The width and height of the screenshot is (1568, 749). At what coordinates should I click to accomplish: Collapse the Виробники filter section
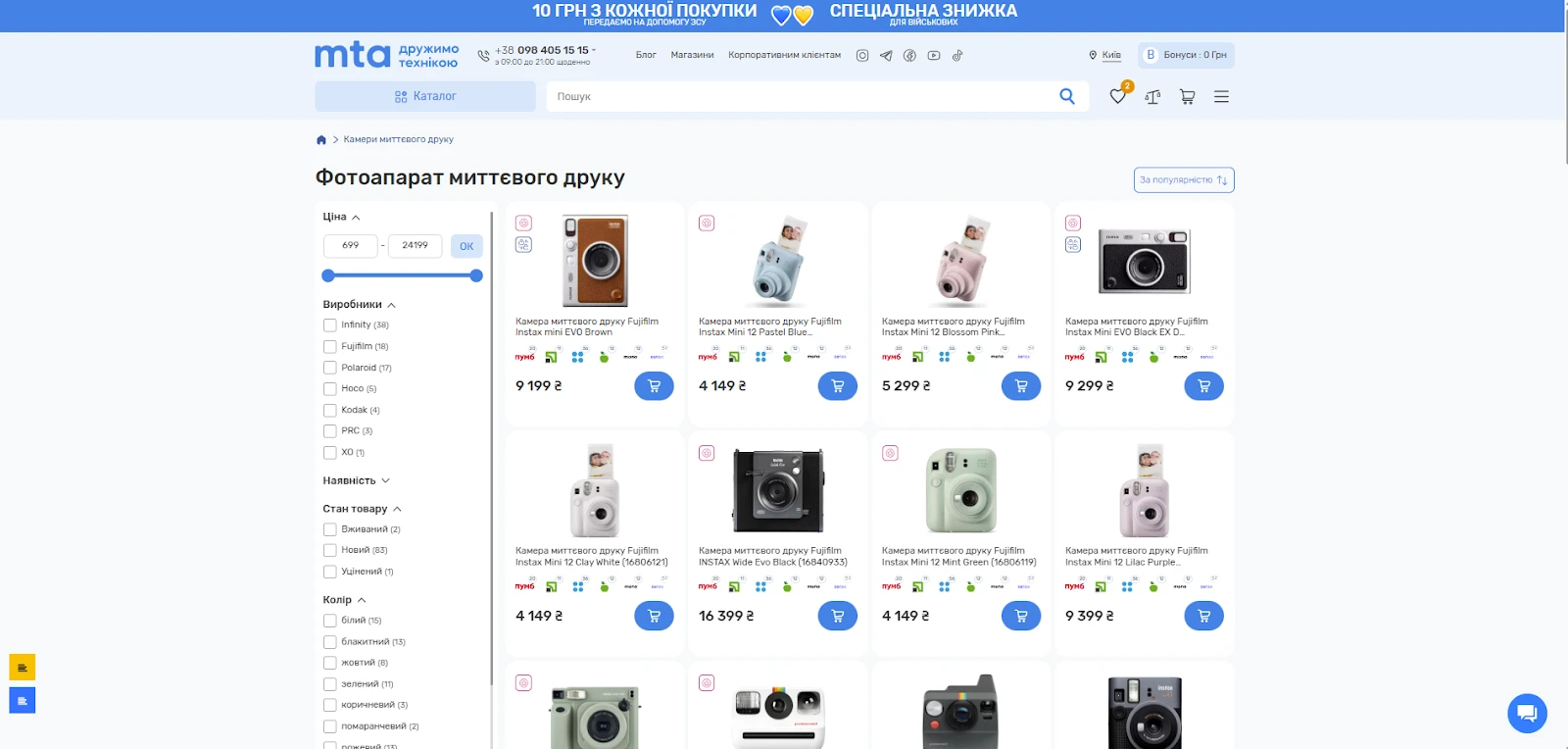click(359, 305)
